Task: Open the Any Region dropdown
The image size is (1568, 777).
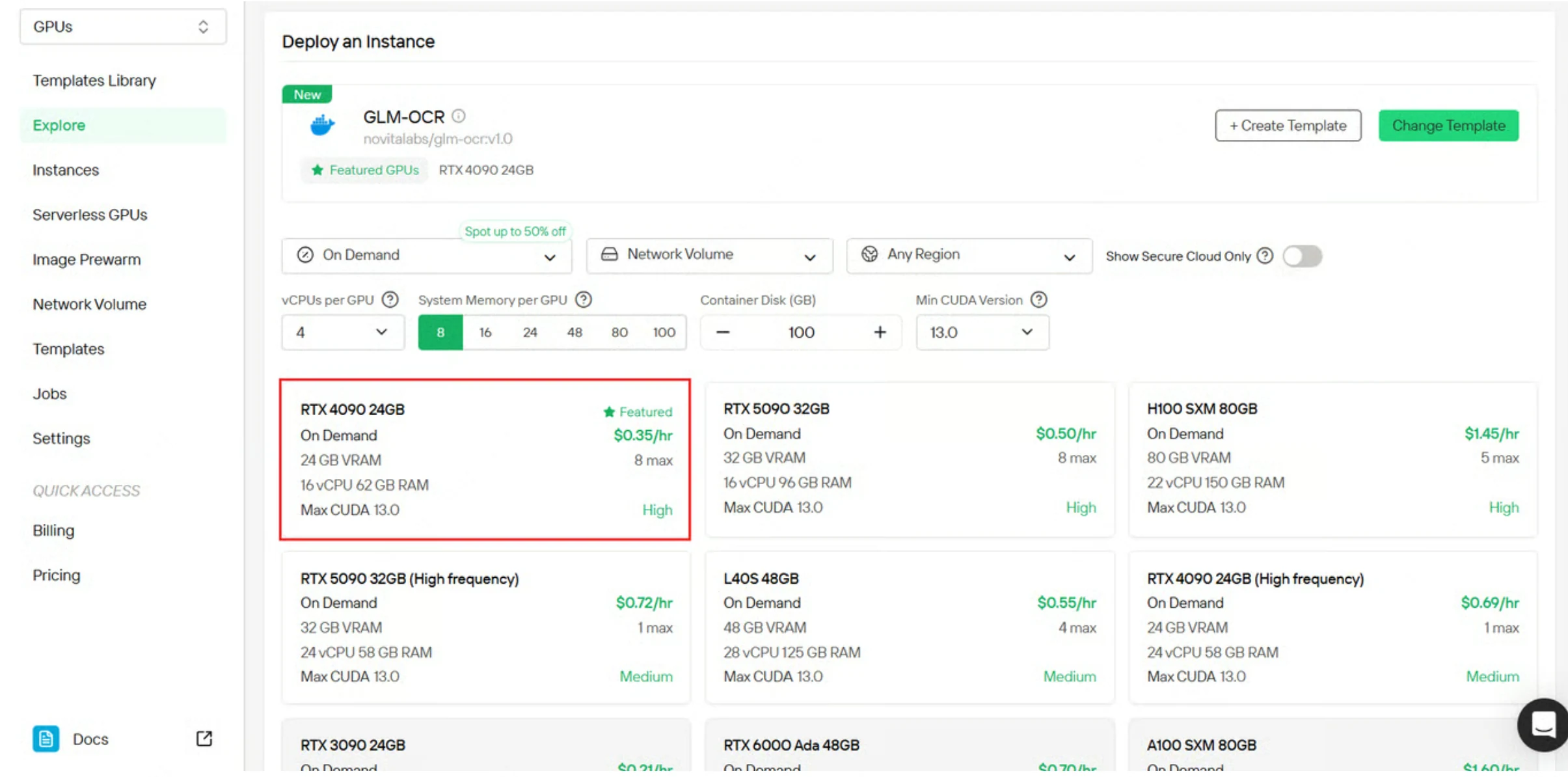Action: (969, 255)
